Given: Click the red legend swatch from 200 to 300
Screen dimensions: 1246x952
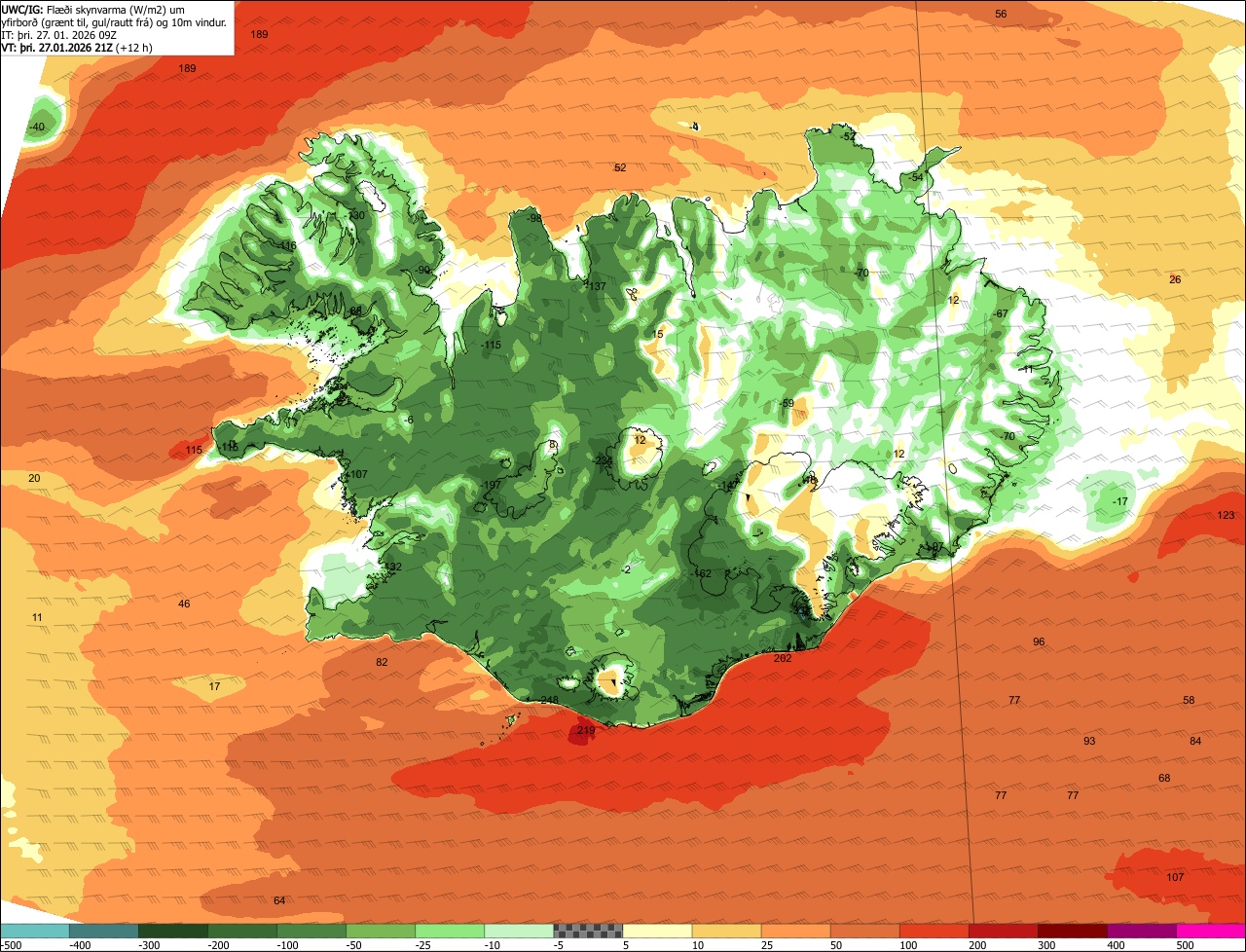Looking at the screenshot, I should click(1004, 932).
